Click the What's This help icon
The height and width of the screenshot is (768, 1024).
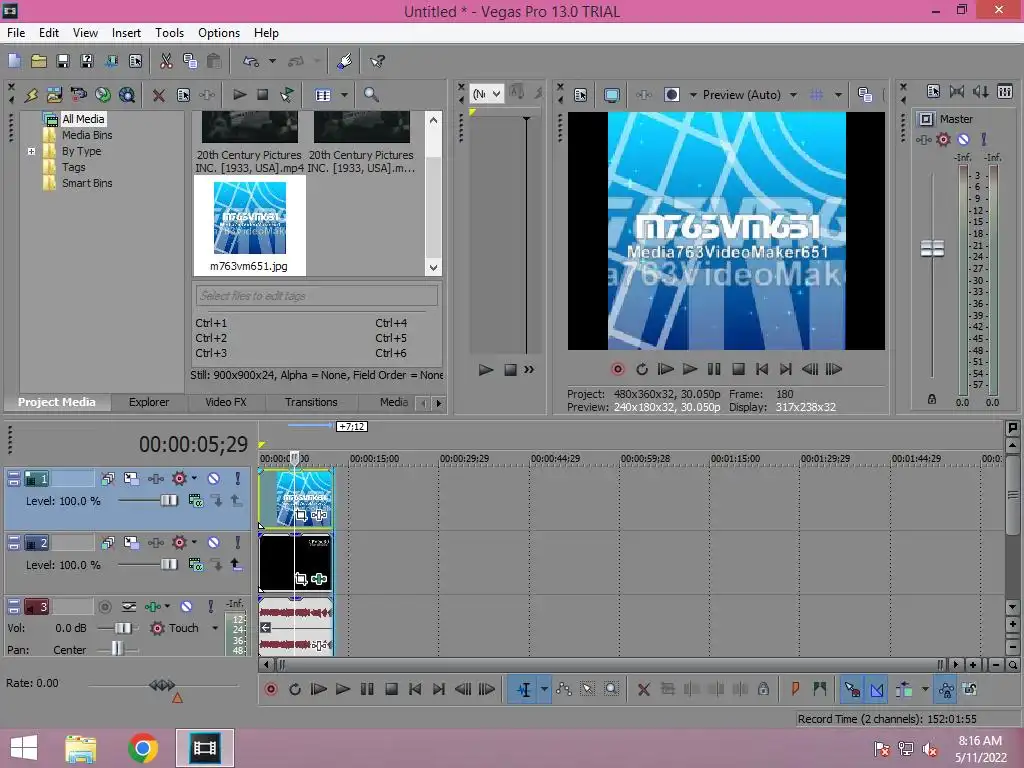click(377, 61)
